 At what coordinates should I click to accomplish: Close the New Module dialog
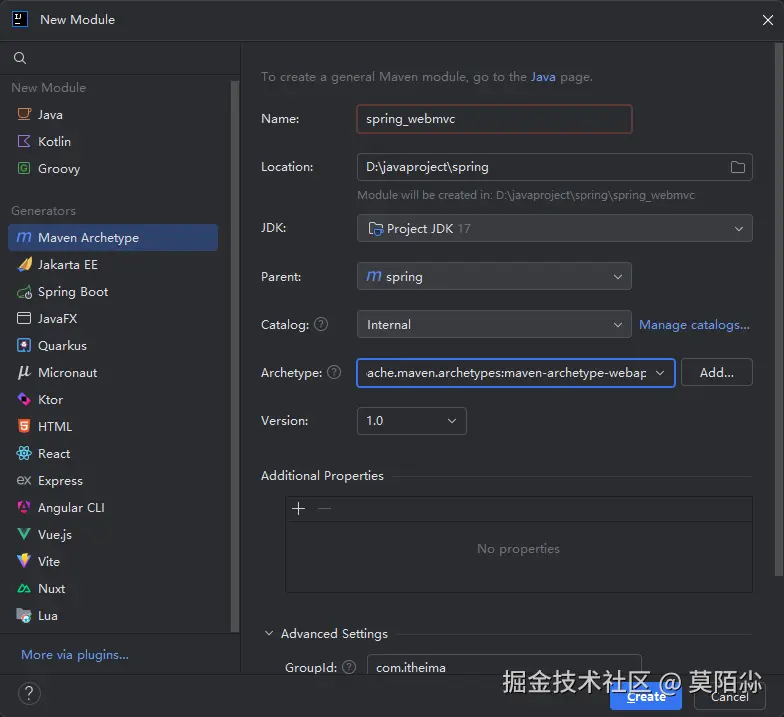(768, 20)
